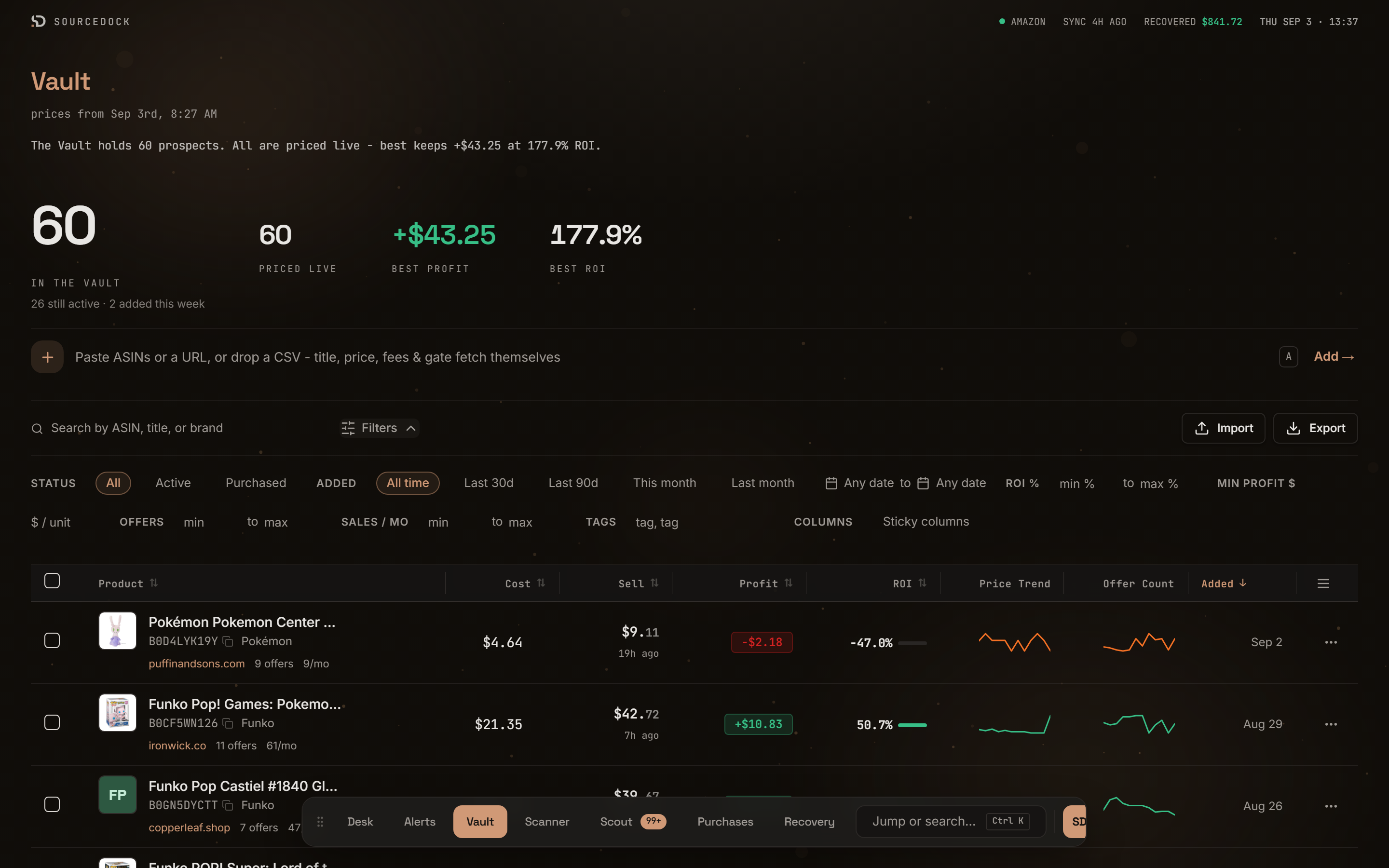This screenshot has height=868, width=1389.
Task: Click the plus icon beside Paste ASINs
Action: tap(47, 357)
